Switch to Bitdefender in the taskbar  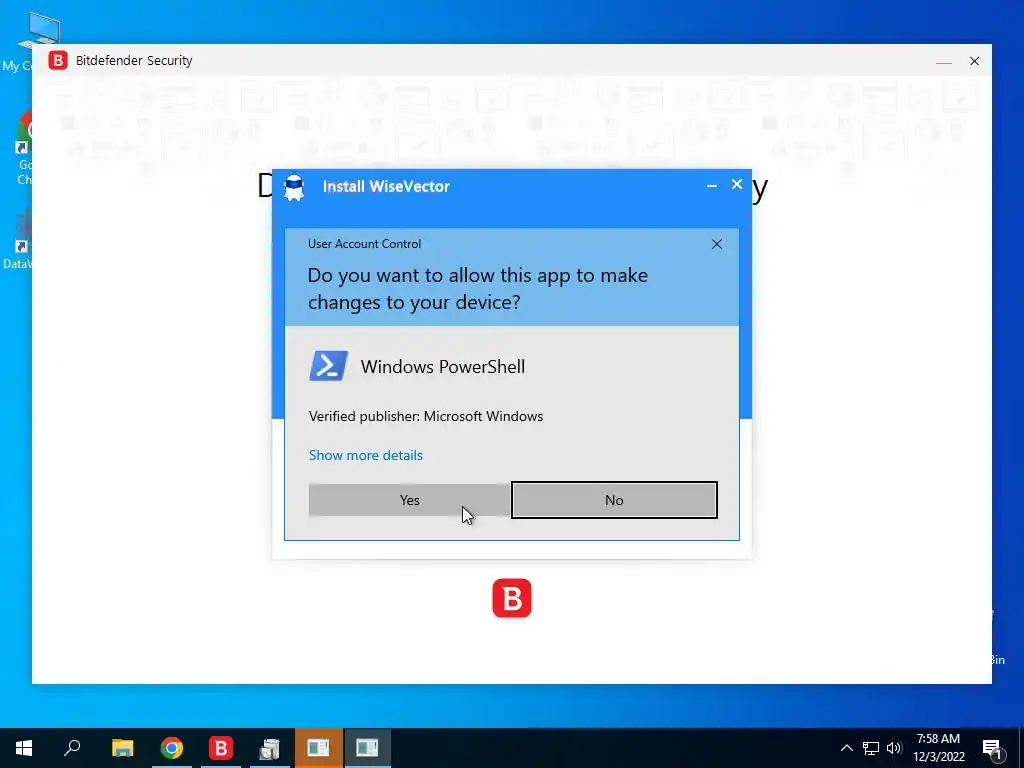click(x=221, y=748)
